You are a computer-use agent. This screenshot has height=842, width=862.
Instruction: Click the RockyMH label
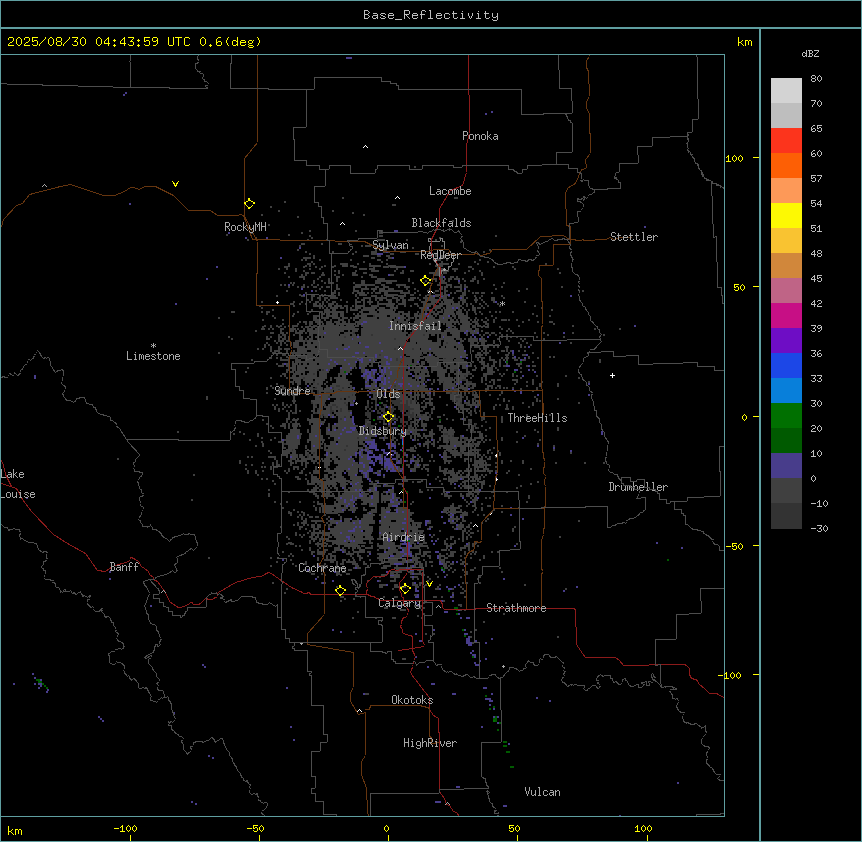point(245,227)
